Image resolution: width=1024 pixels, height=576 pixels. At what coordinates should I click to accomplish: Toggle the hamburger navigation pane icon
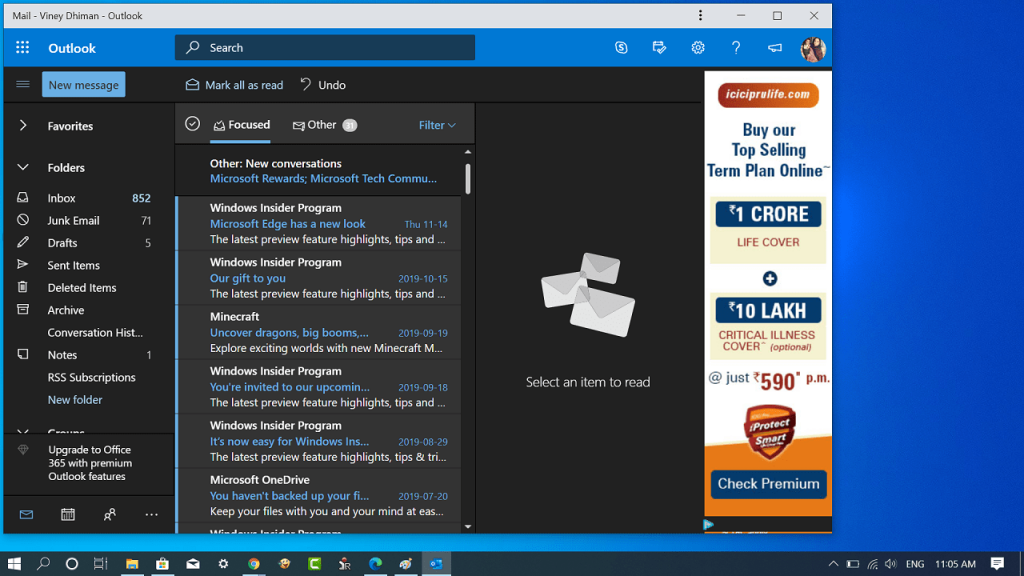pyautogui.click(x=23, y=84)
